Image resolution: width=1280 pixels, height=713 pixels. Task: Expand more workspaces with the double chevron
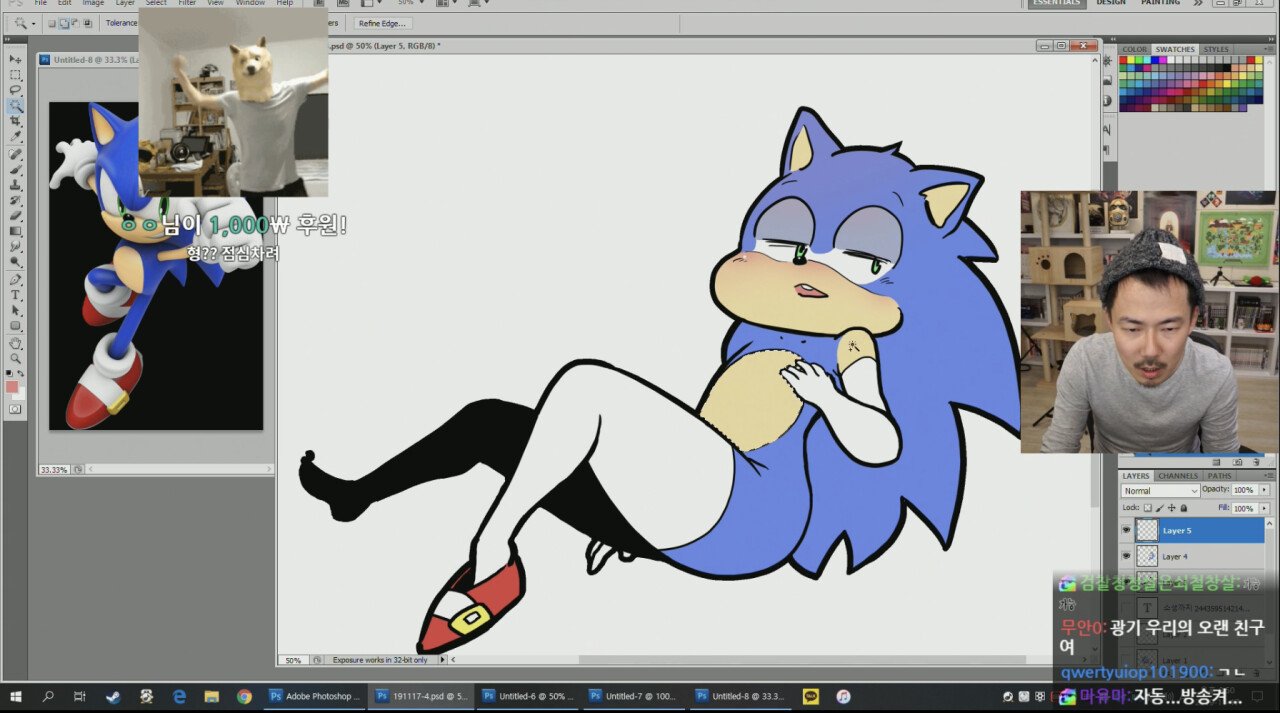[1199, 3]
